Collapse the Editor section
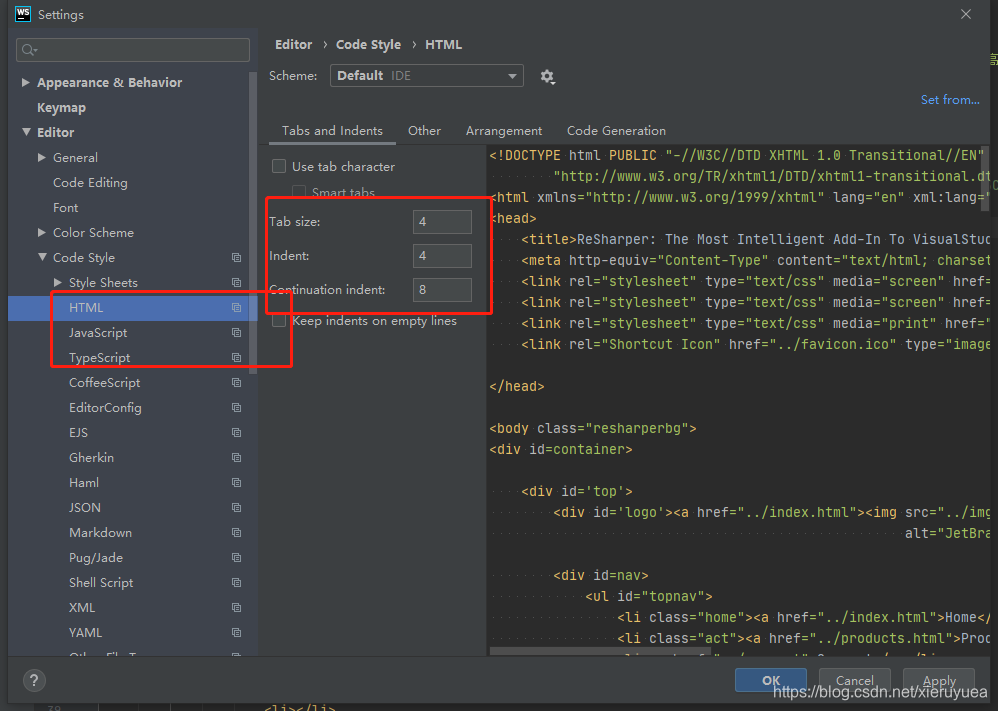Screen dimensions: 998x711 (26, 132)
